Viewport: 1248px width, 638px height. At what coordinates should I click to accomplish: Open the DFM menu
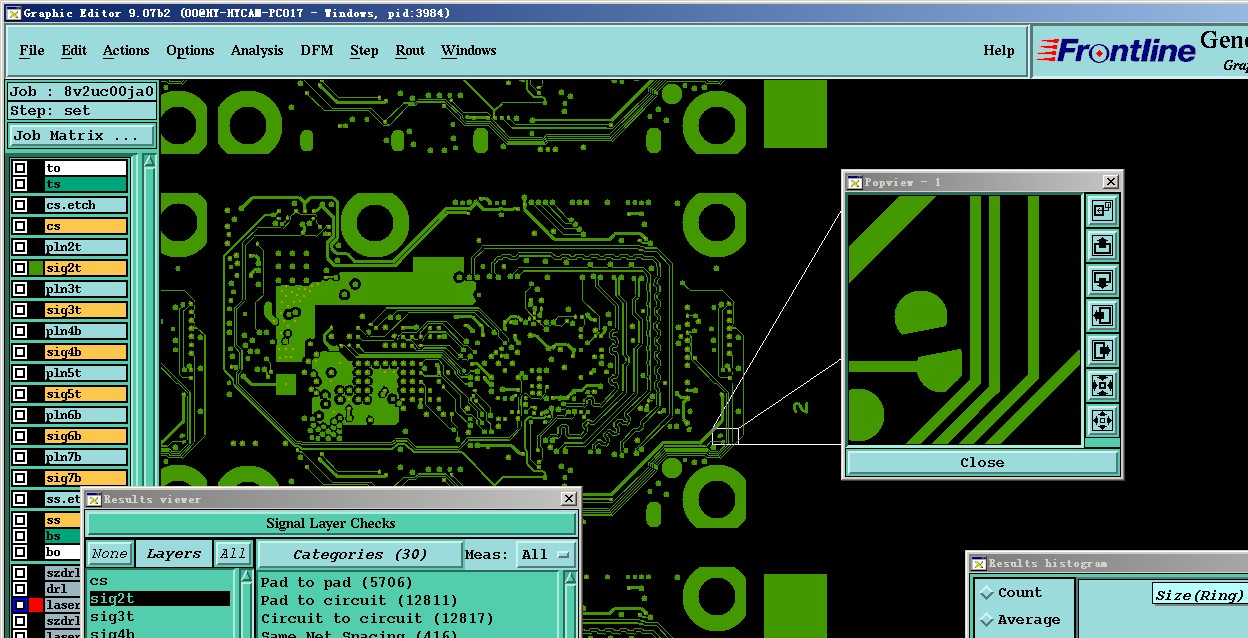tap(317, 50)
